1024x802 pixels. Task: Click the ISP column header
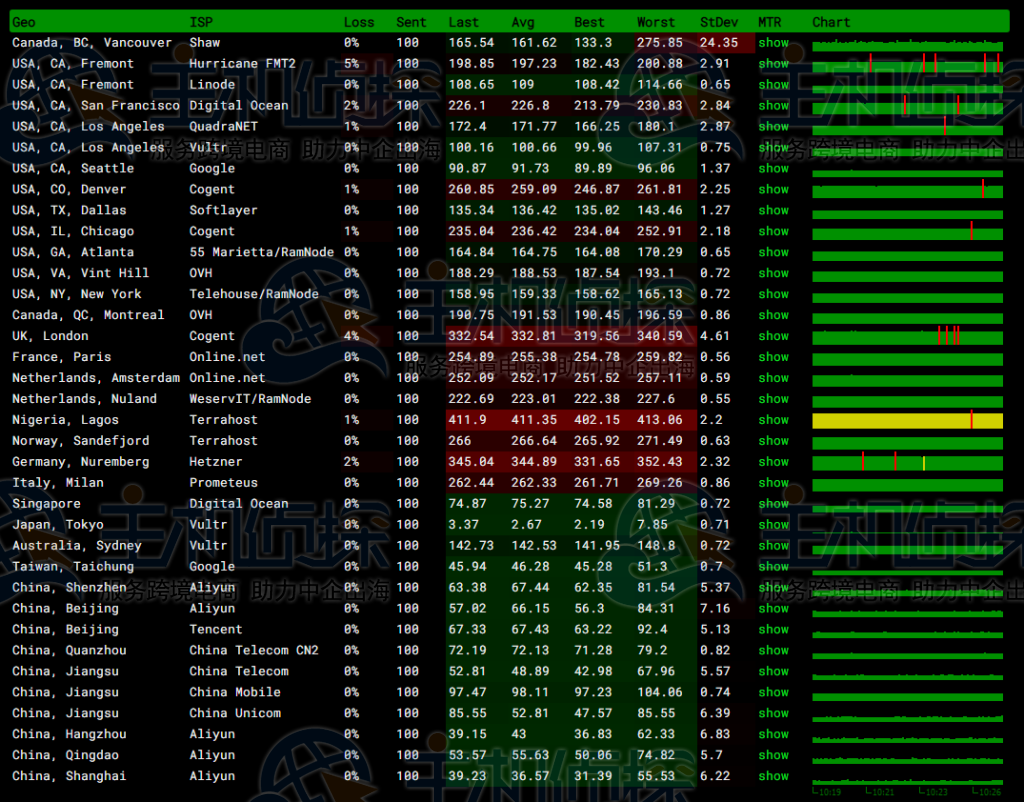click(201, 22)
